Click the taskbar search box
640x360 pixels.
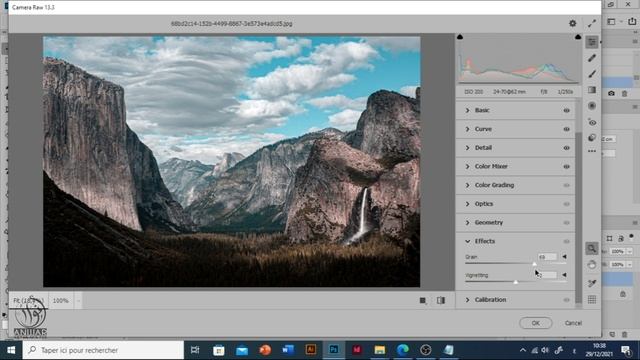(x=103, y=350)
